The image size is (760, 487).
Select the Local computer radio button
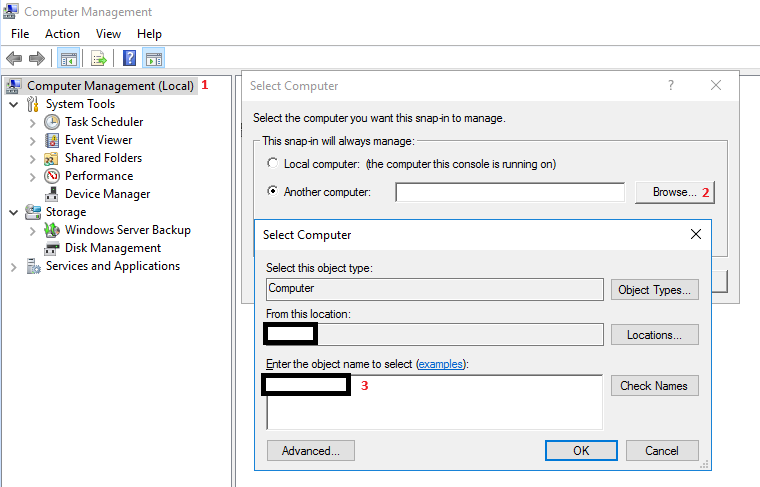(x=273, y=163)
